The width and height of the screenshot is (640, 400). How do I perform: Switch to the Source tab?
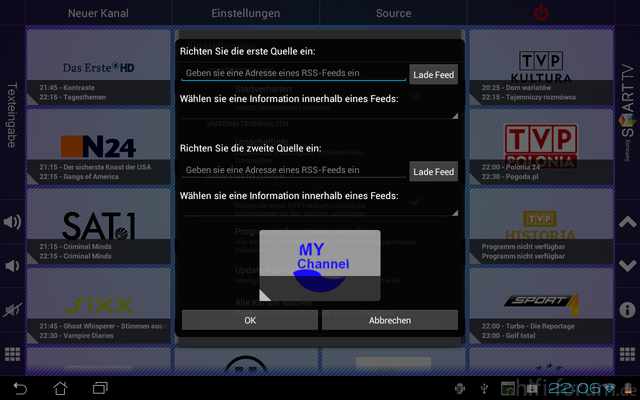tap(393, 13)
